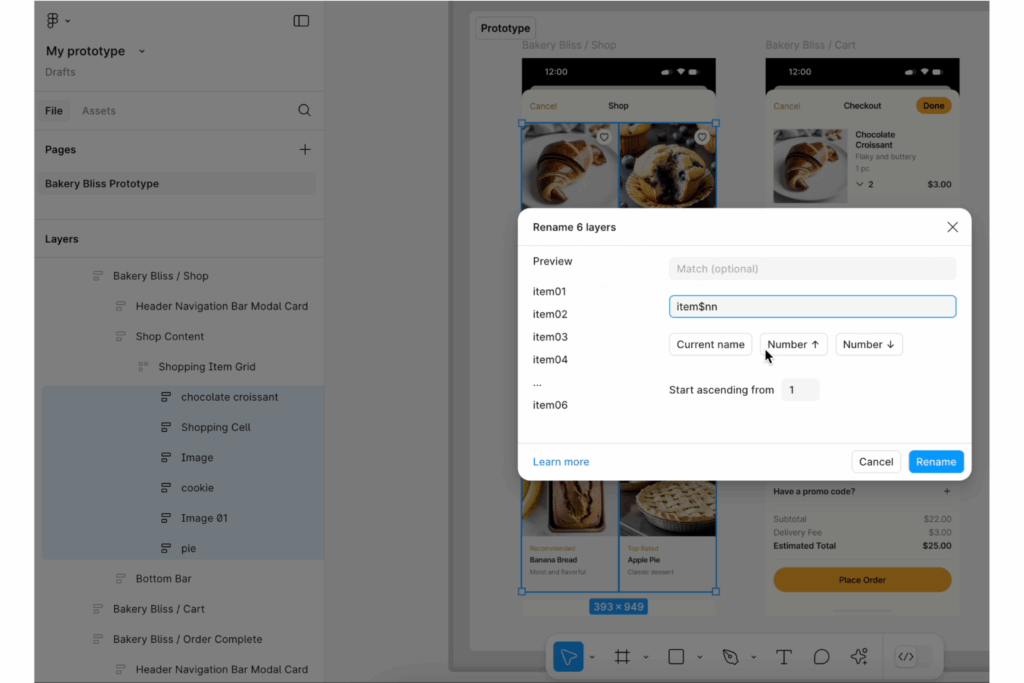The height and width of the screenshot is (683, 1024).
Task: Click the Prototype tab label
Action: (x=504, y=28)
